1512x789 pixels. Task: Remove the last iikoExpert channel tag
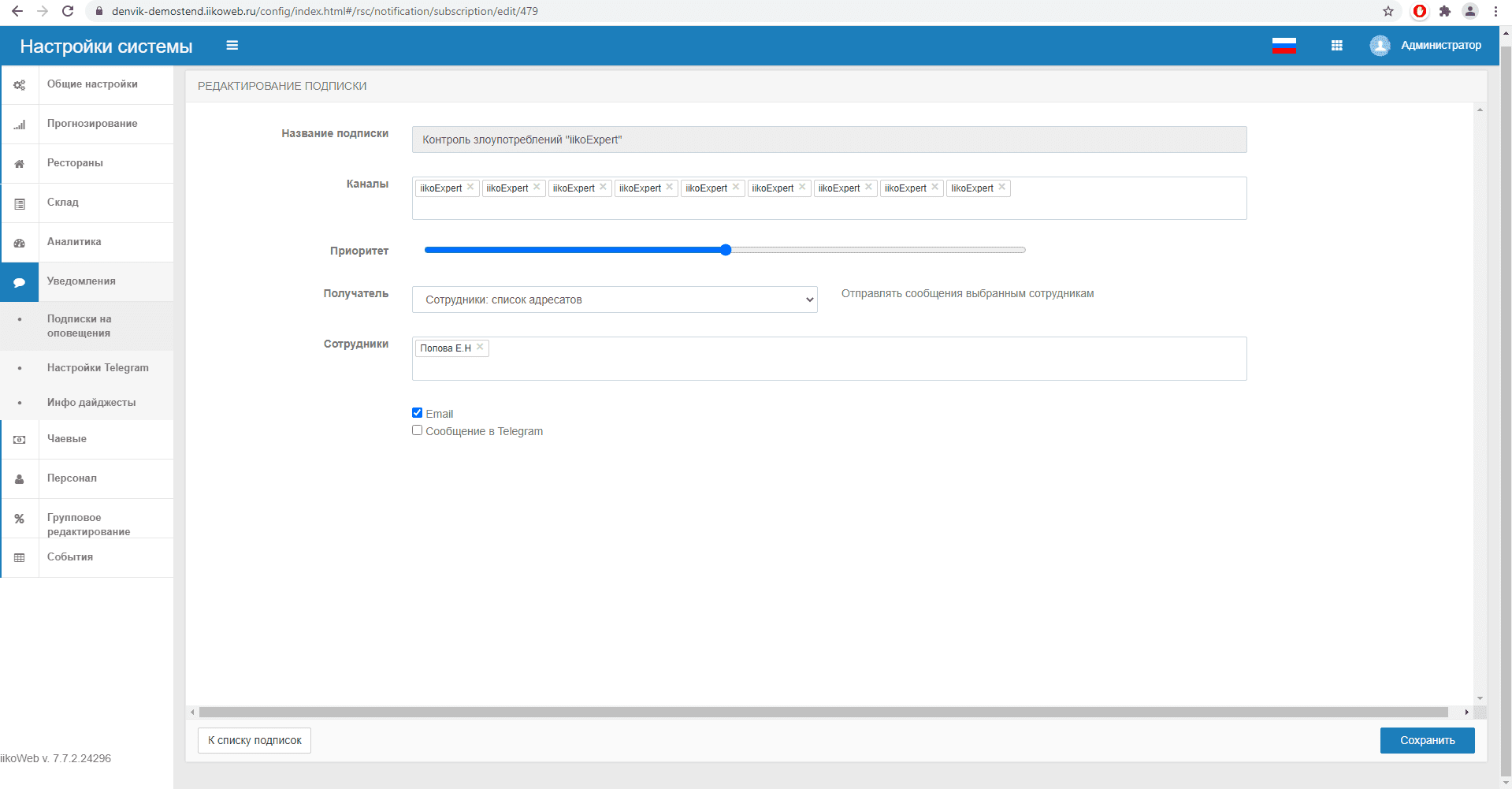pyautogui.click(x=1002, y=187)
